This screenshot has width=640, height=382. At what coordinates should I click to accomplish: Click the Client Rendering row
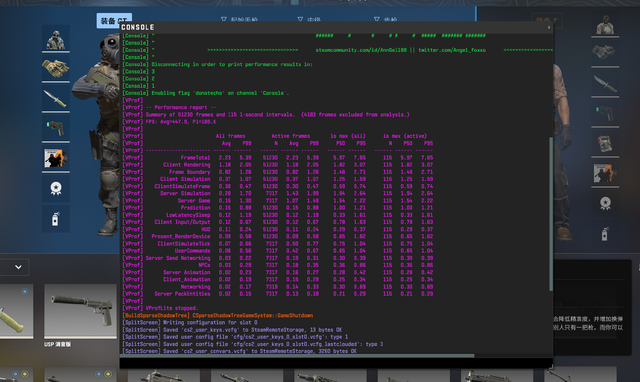pyautogui.click(x=278, y=165)
